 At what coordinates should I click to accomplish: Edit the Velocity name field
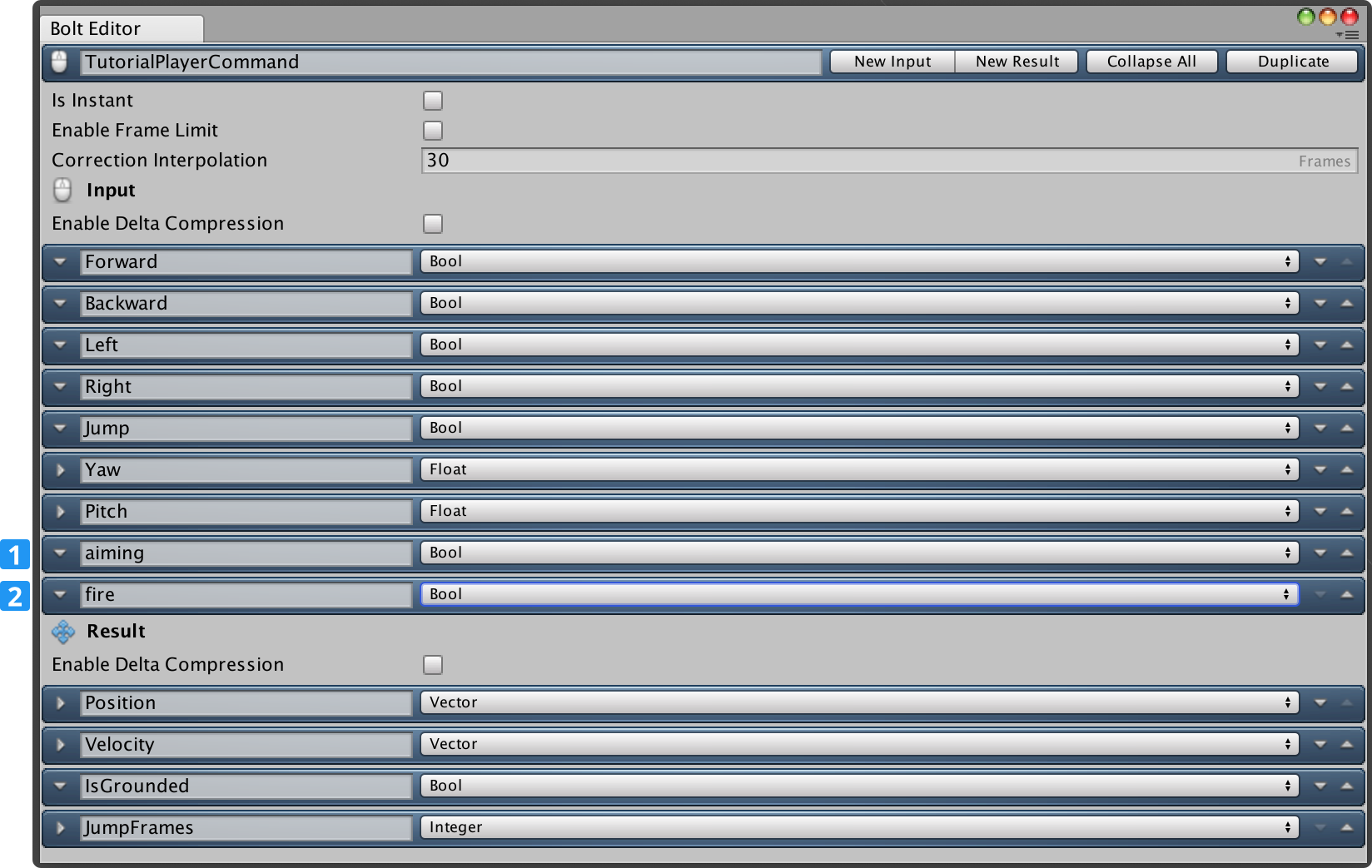[246, 745]
